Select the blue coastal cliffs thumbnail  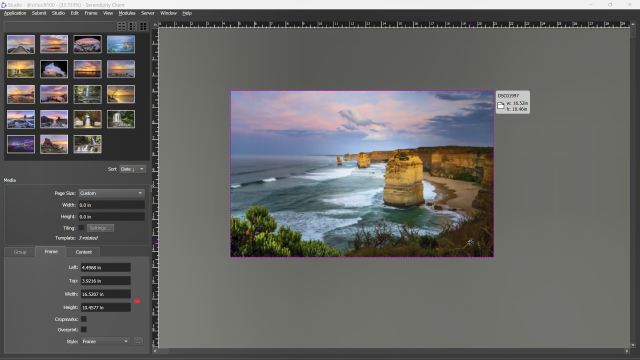coord(121,44)
